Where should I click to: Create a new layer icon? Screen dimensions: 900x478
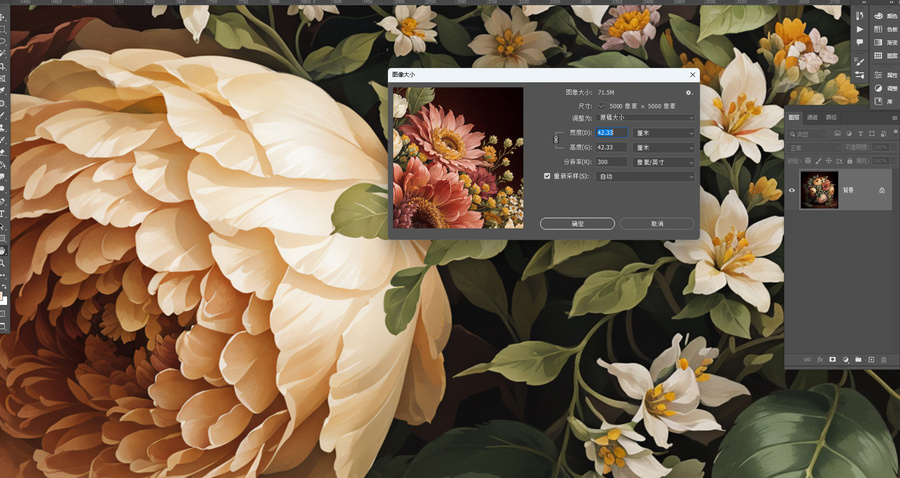[871, 359]
